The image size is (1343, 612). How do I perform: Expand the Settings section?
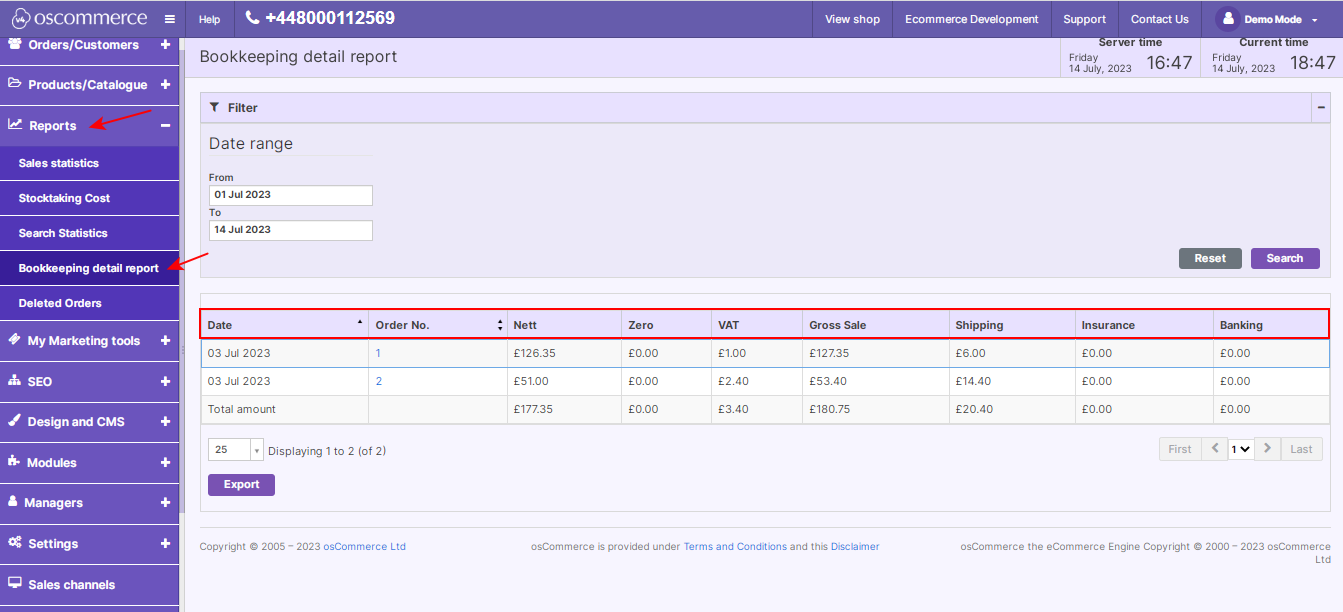click(165, 544)
